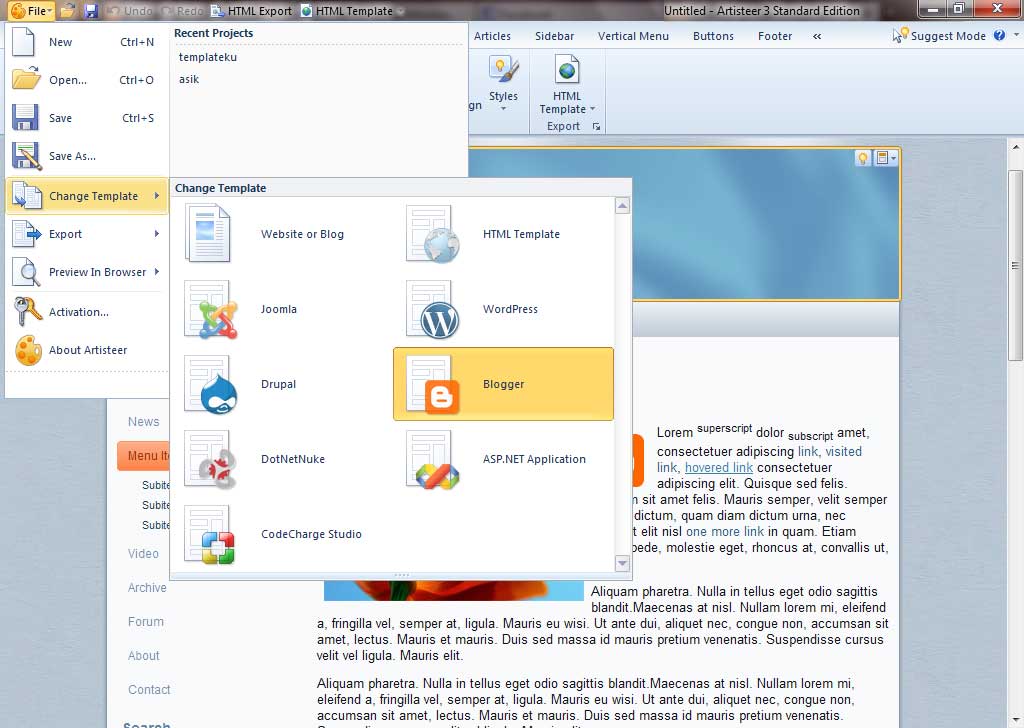The image size is (1024, 728).
Task: Click template list scroll up arrow
Action: coord(622,206)
